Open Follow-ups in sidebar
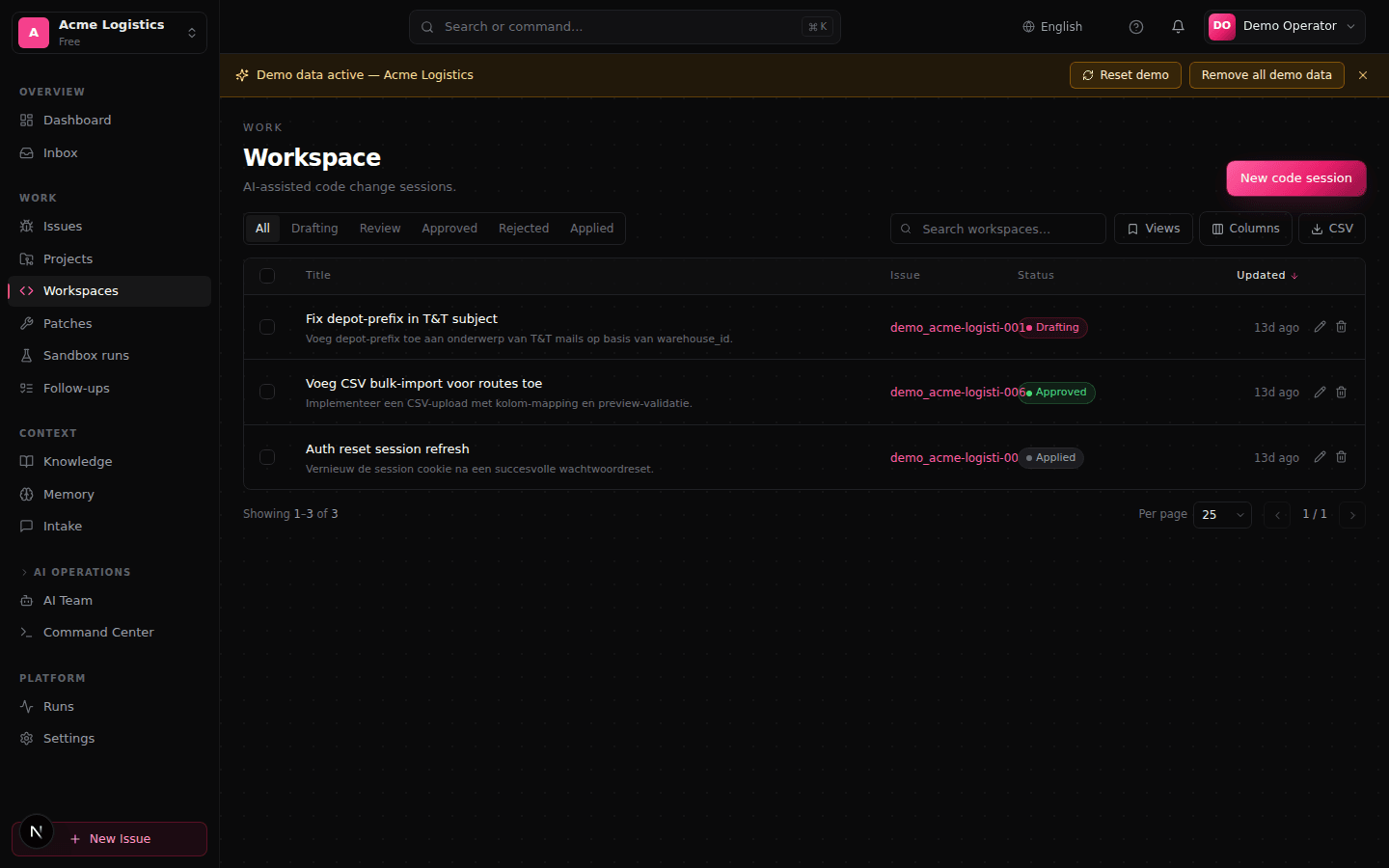 coord(109,389)
